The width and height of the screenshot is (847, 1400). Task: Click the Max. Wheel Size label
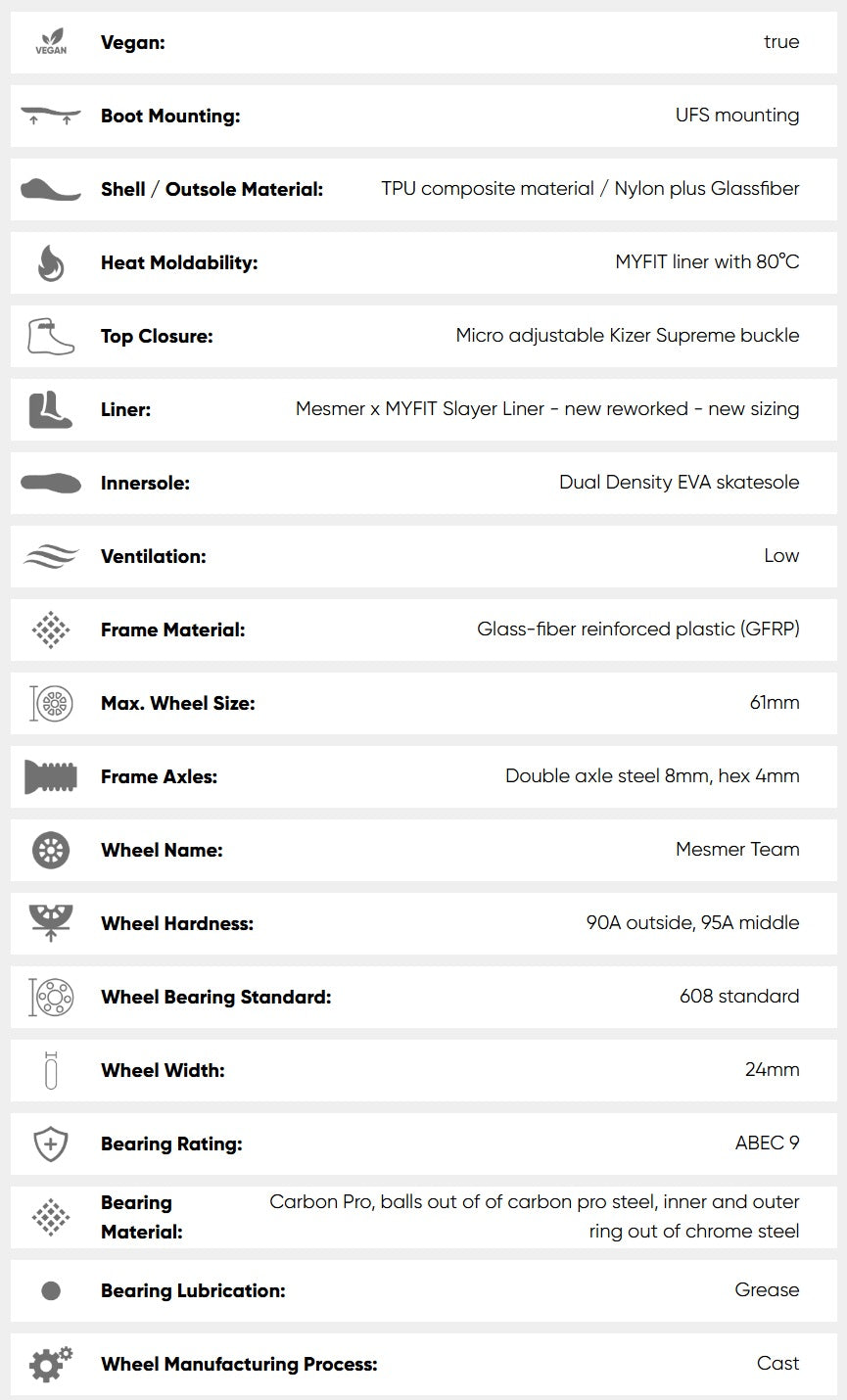177,703
